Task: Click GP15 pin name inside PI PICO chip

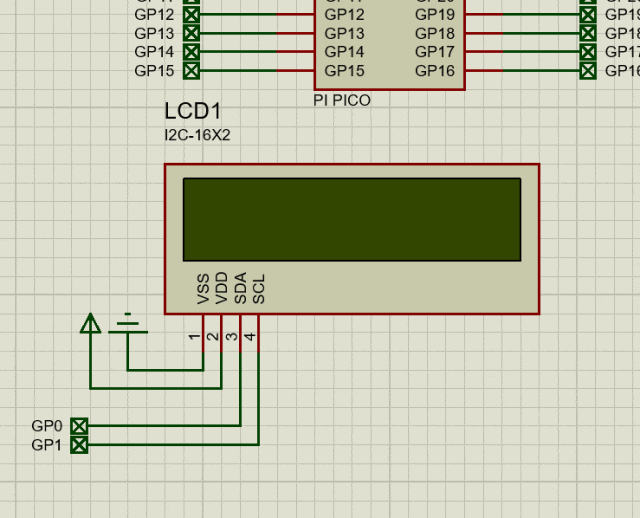Action: click(344, 71)
